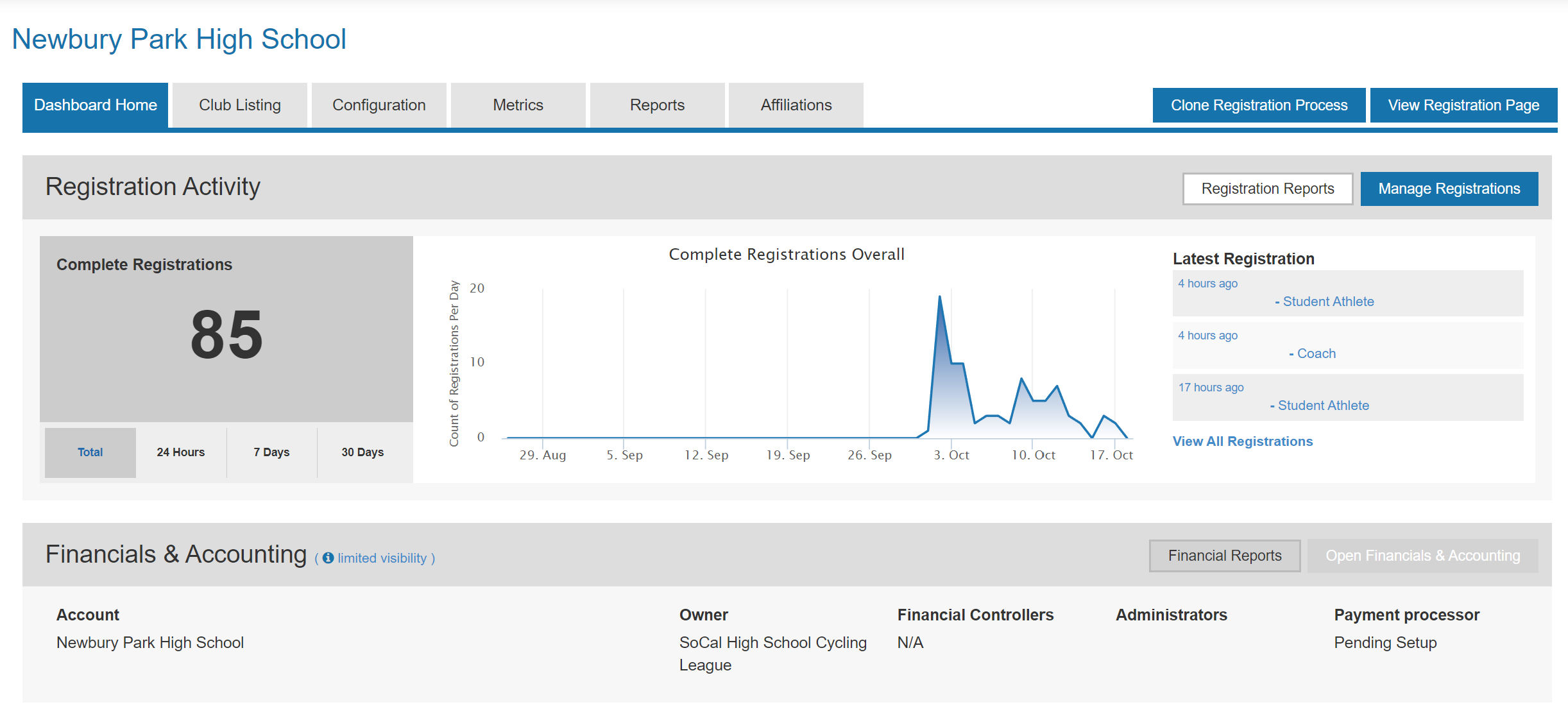This screenshot has width=1568, height=716.
Task: Go to the Reports tab
Action: pyautogui.click(x=657, y=105)
